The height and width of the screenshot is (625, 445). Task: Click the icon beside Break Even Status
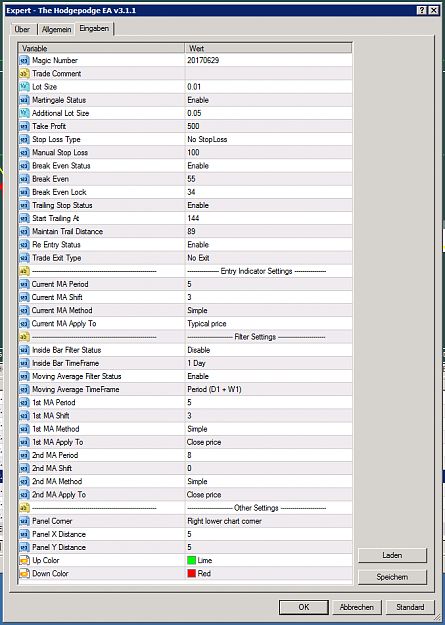[24, 166]
